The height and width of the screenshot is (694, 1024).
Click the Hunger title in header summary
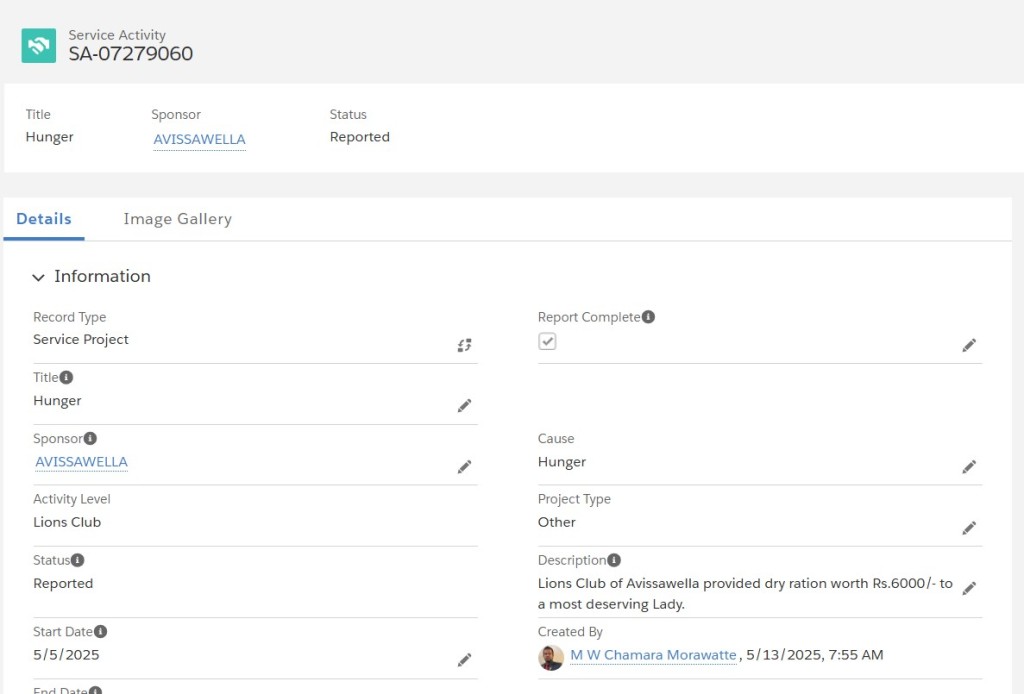tap(50, 137)
